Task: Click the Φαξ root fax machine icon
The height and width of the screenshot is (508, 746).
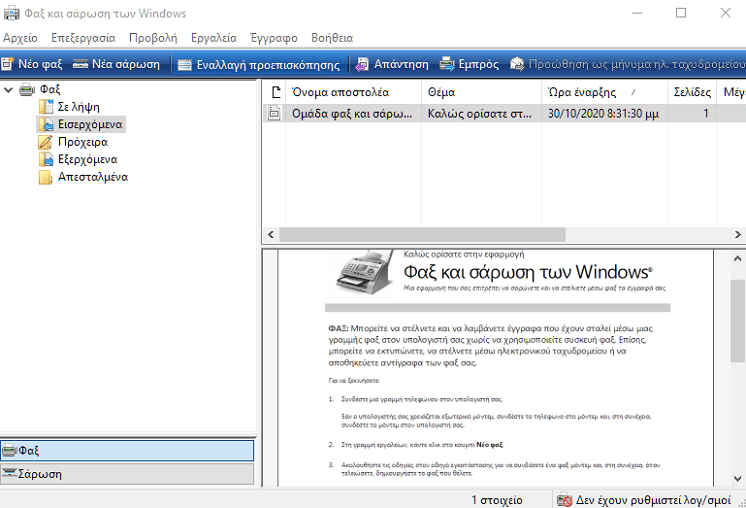Action: pos(27,89)
